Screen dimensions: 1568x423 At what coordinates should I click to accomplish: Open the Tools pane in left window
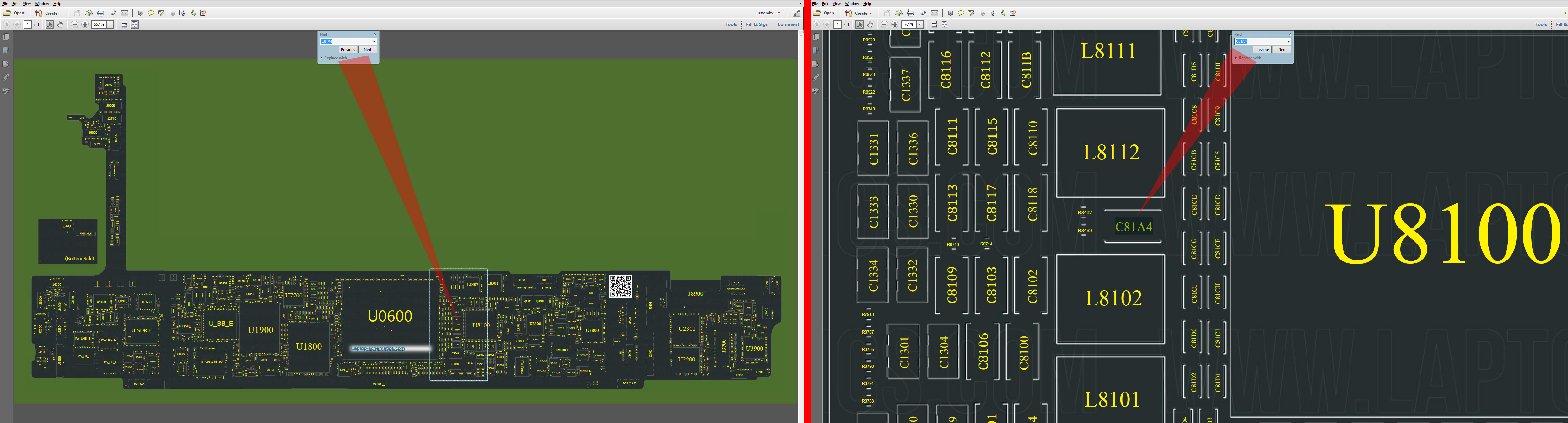[x=731, y=24]
